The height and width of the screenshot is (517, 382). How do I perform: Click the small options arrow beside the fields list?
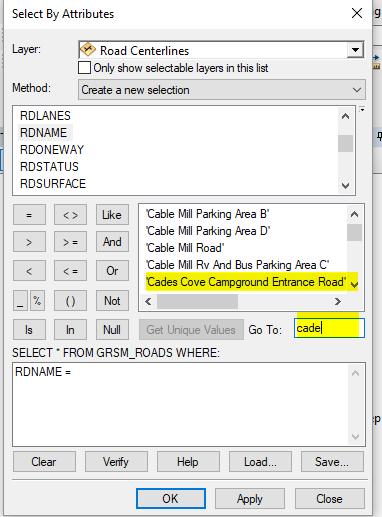362,110
